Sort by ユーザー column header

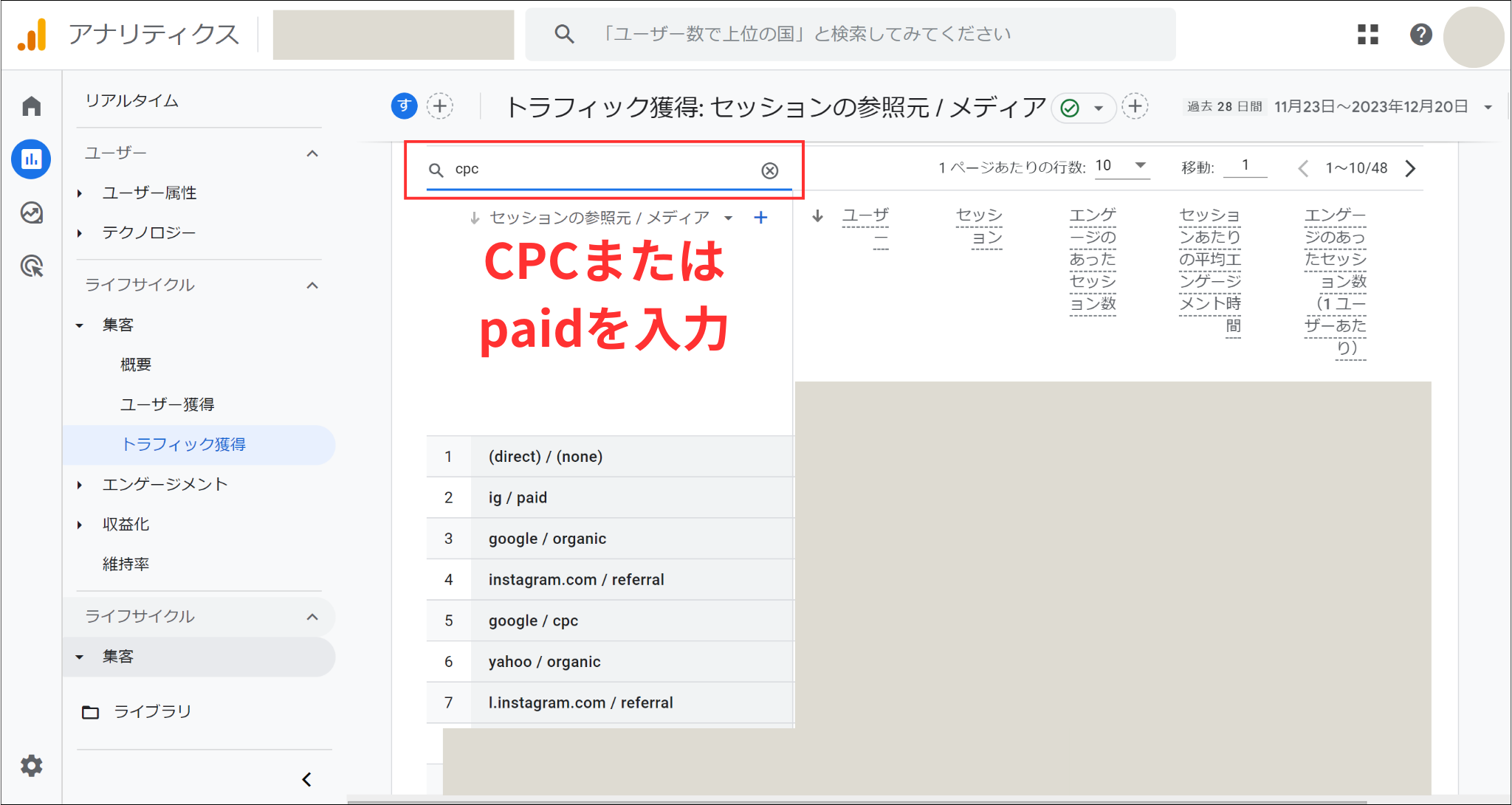coord(865,227)
